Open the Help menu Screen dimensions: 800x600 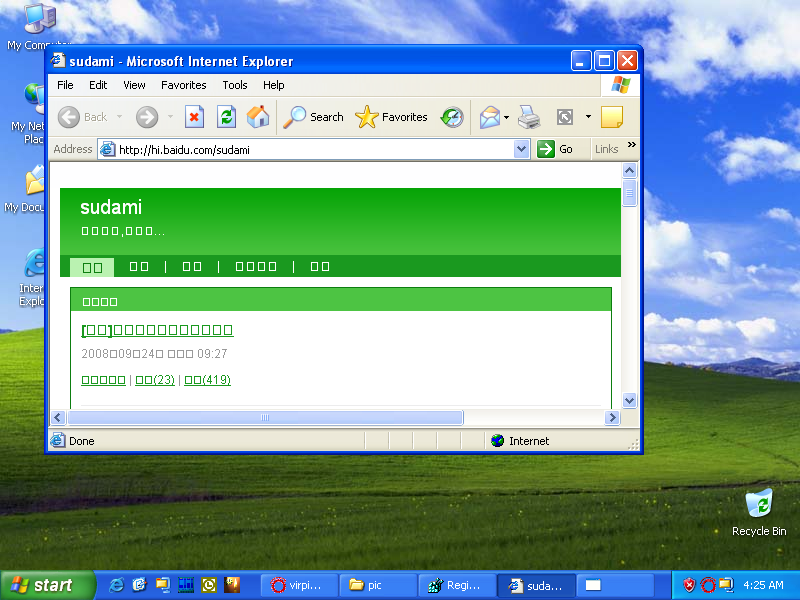coord(273,85)
